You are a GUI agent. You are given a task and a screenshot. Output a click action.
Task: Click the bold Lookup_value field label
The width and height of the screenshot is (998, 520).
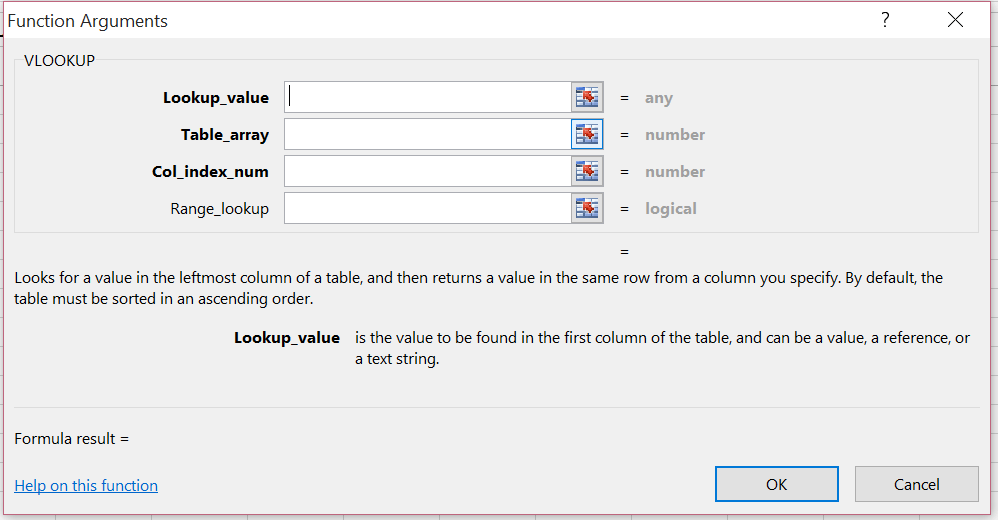point(216,98)
